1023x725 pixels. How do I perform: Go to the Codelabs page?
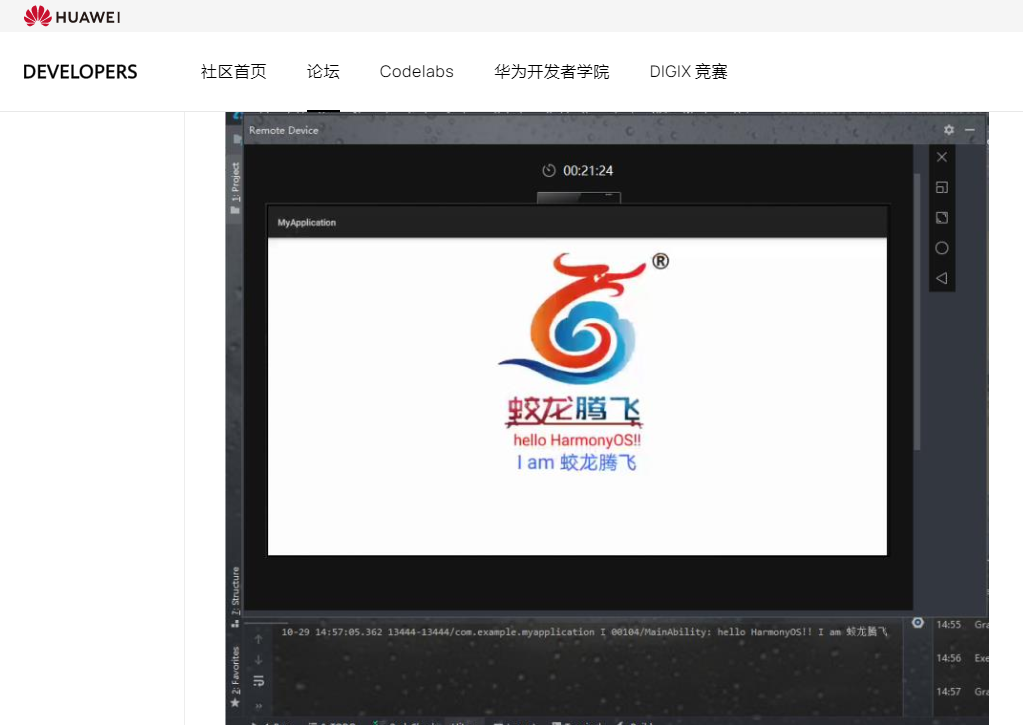416,72
